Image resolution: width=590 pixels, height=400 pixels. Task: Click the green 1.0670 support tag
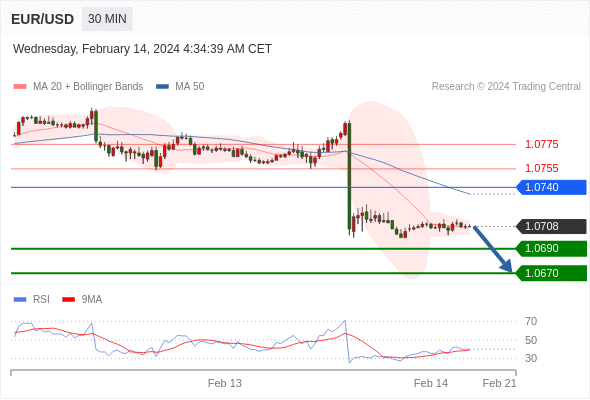coord(551,273)
